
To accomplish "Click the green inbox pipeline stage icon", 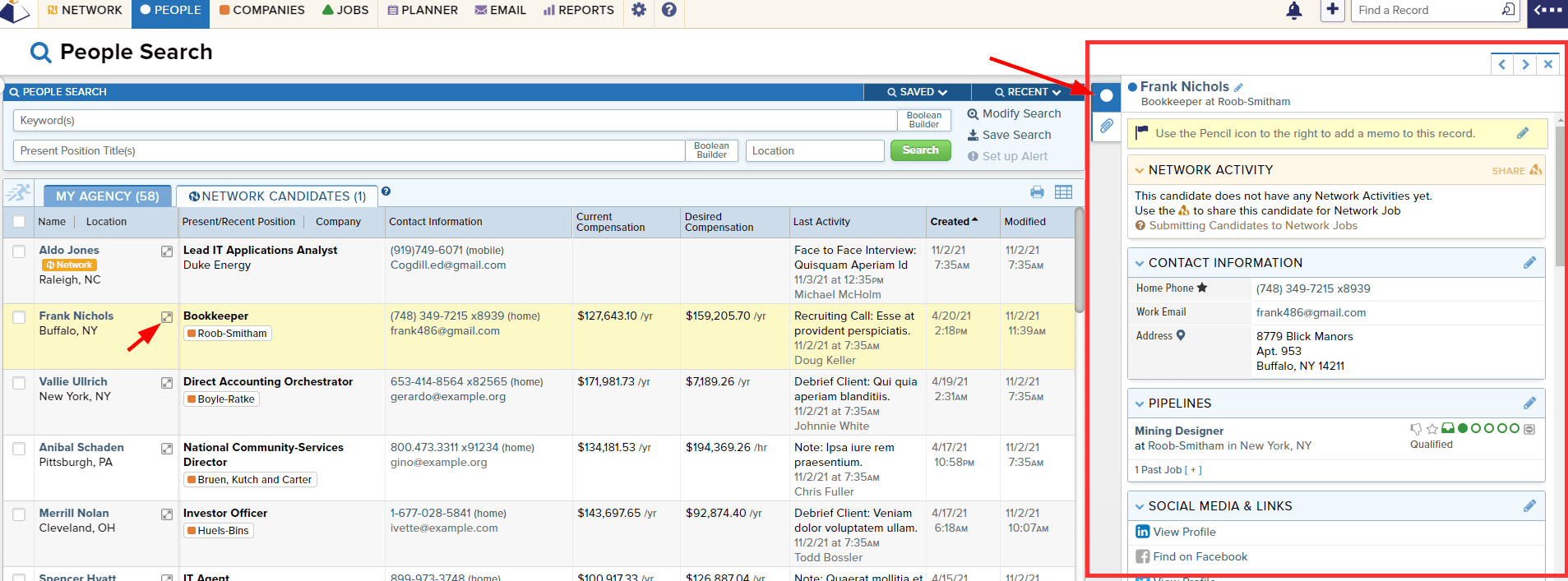I will tap(1448, 428).
